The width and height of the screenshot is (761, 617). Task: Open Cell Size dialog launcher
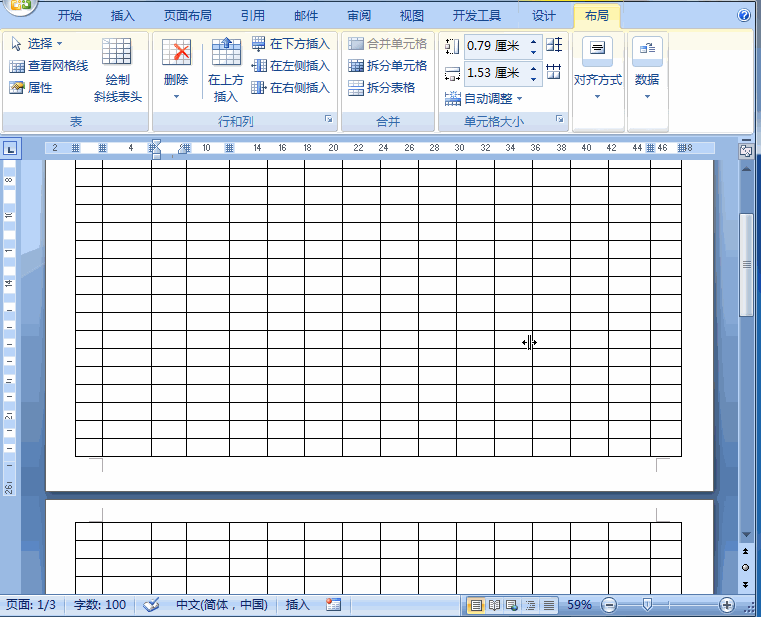click(x=560, y=119)
